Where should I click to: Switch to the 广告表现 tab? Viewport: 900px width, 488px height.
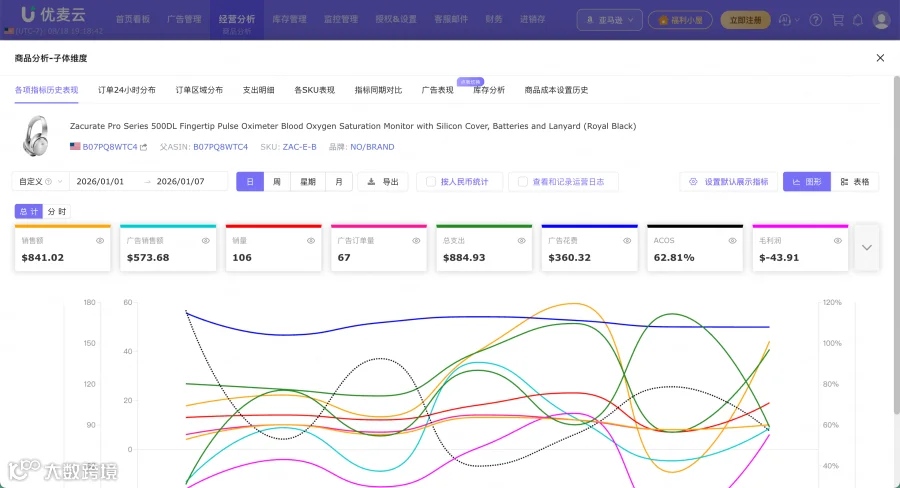coord(437,90)
